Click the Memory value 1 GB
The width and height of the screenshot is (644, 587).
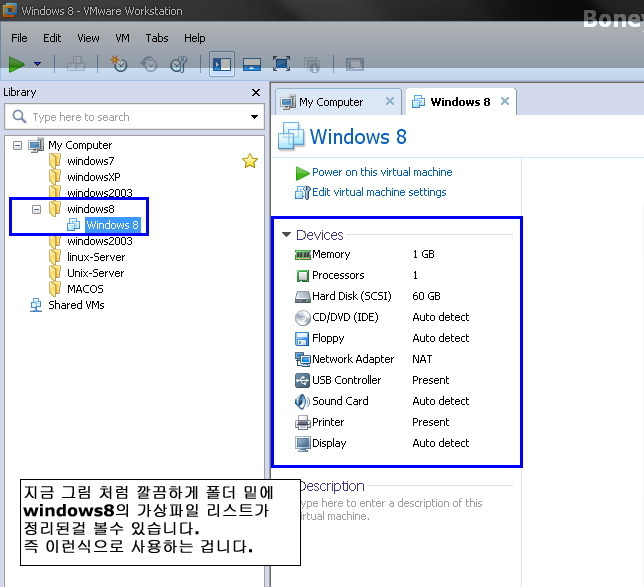(x=423, y=254)
